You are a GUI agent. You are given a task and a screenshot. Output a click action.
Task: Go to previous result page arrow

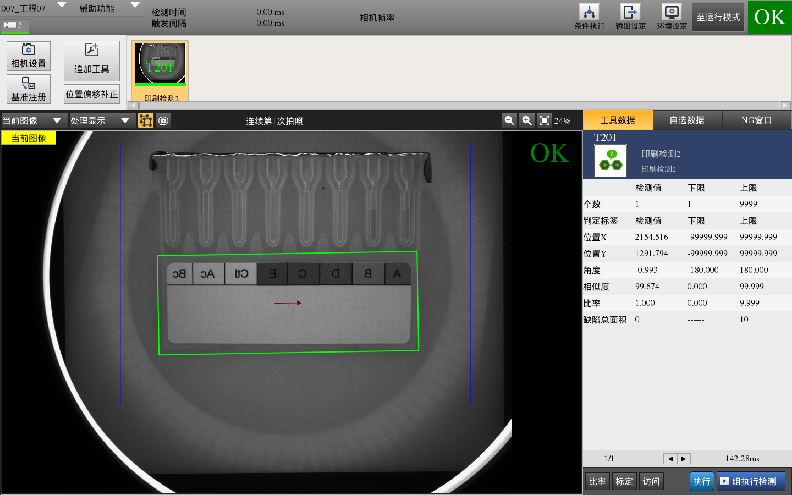point(670,459)
